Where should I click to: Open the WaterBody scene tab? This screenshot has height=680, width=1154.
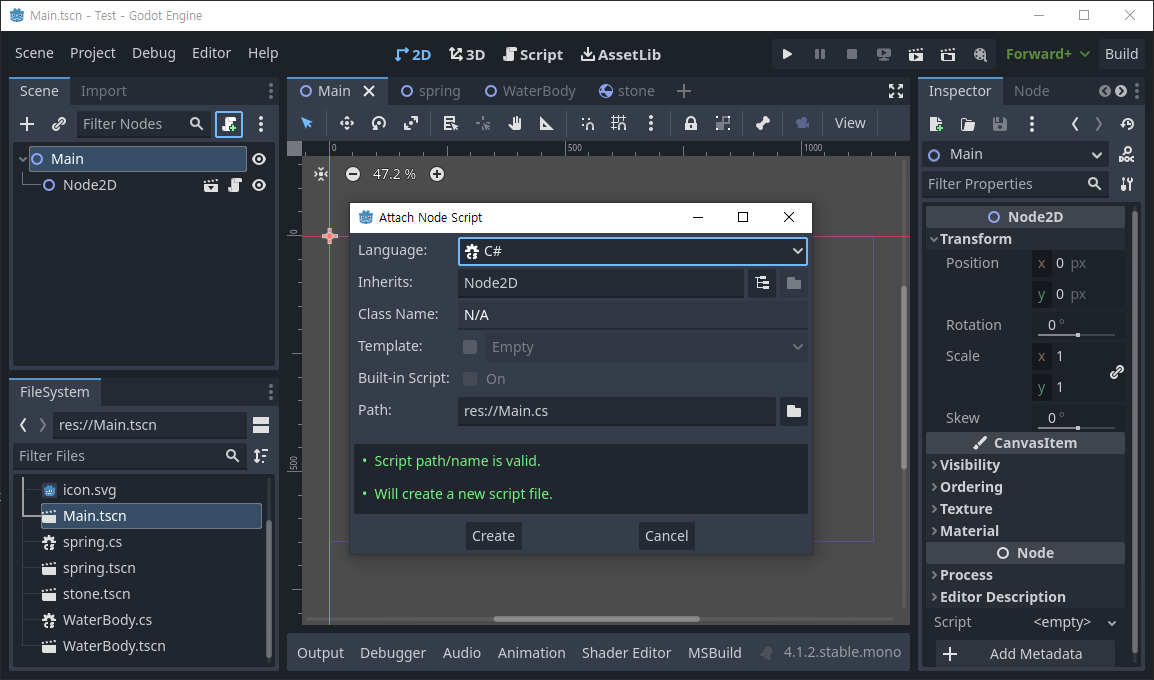[531, 91]
